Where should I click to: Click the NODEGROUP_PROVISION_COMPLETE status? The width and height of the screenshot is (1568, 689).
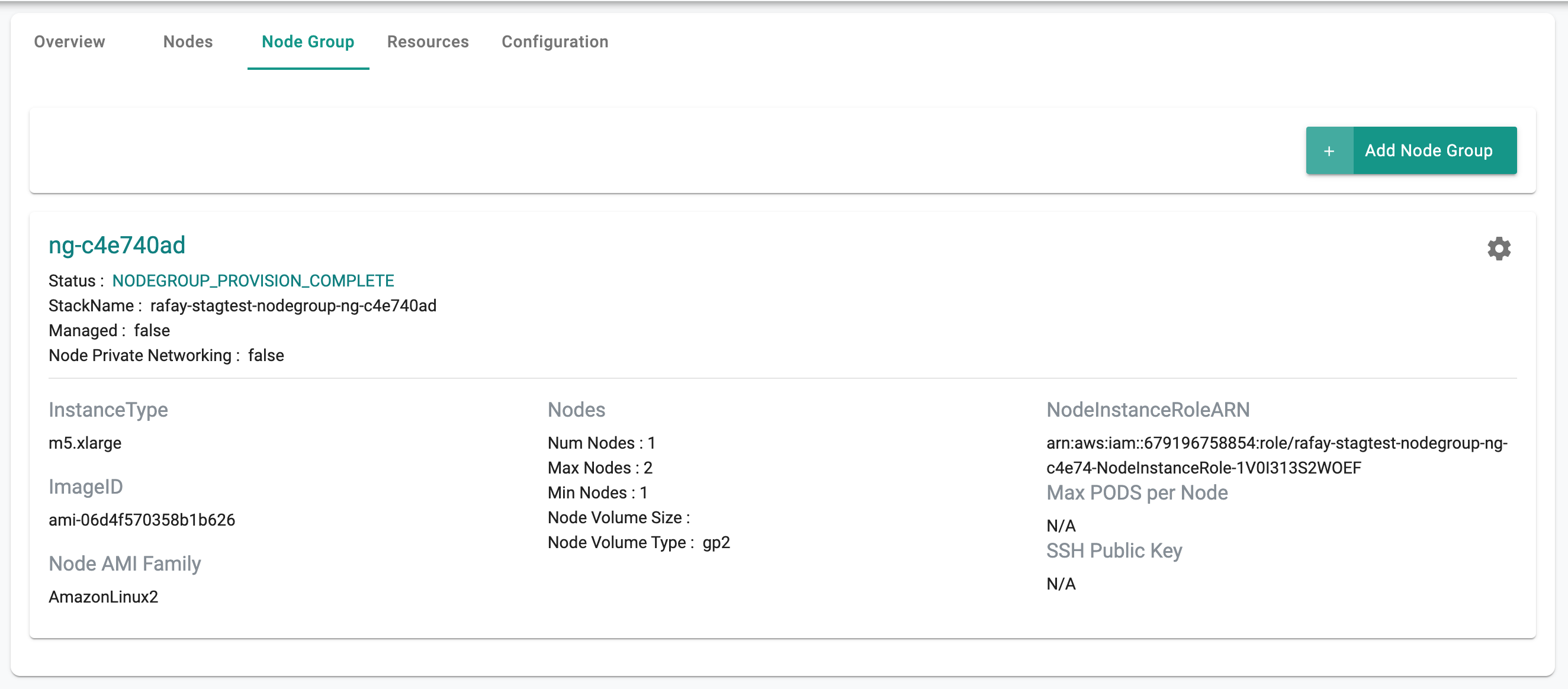253,281
